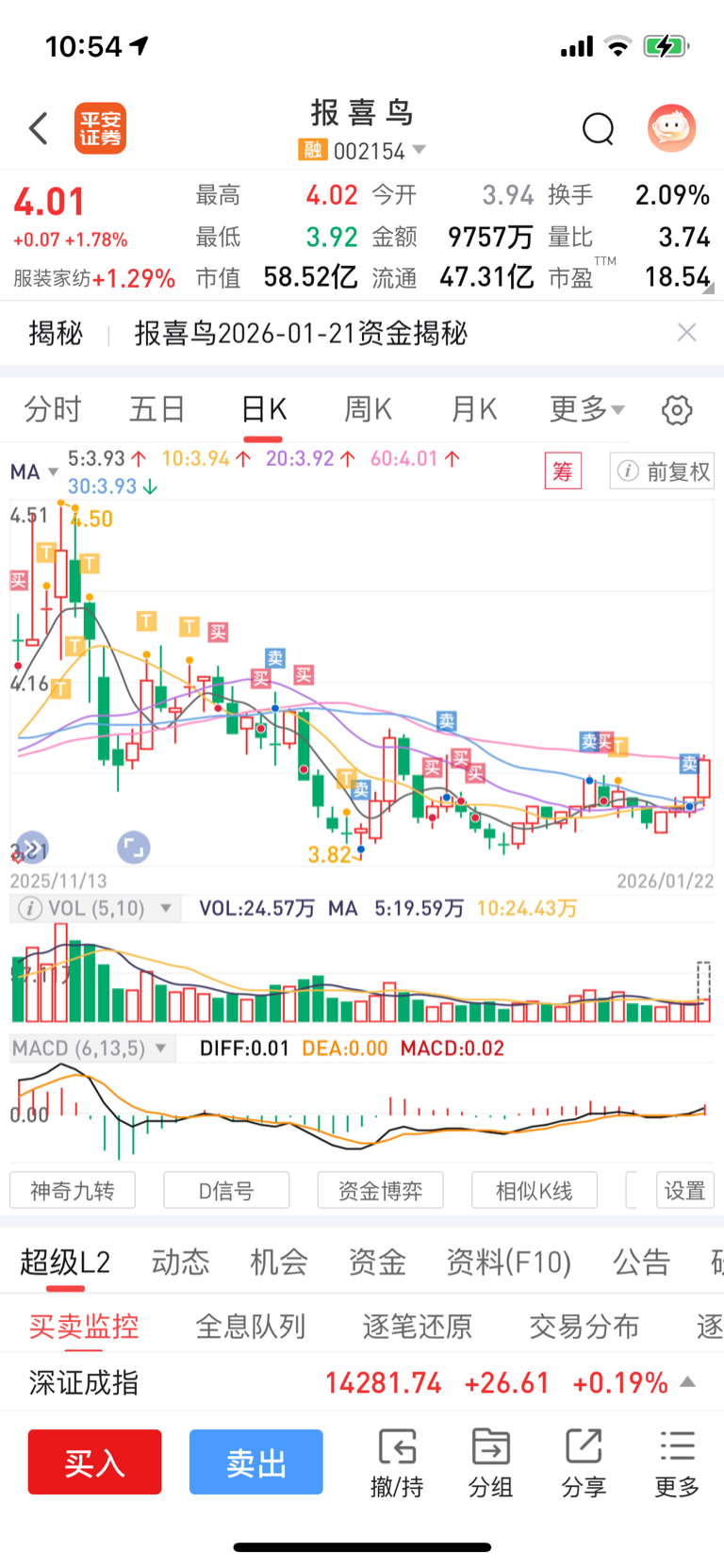Screen dimensions: 724x1568
Task: Select the 逐笔还原 sub-tab
Action: pyautogui.click(x=418, y=1327)
